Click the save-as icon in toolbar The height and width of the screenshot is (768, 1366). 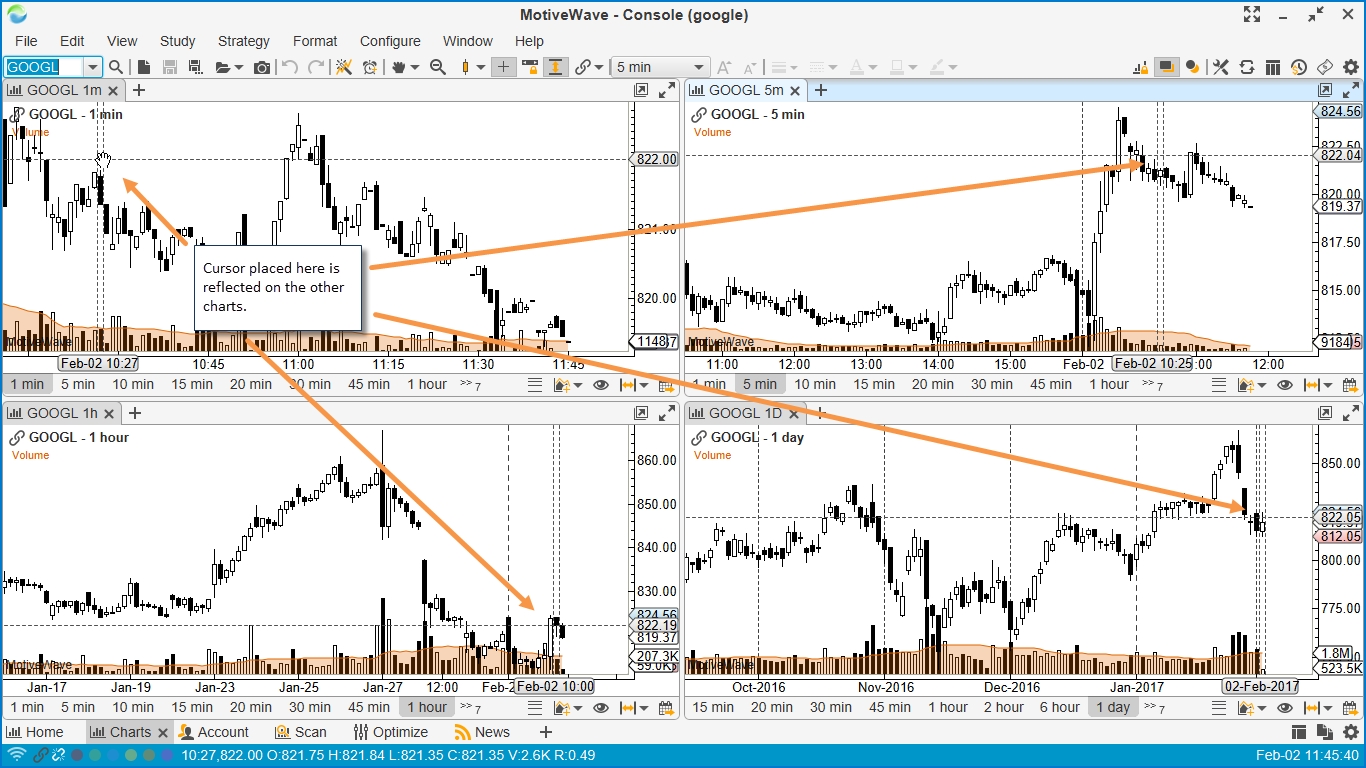[x=195, y=67]
